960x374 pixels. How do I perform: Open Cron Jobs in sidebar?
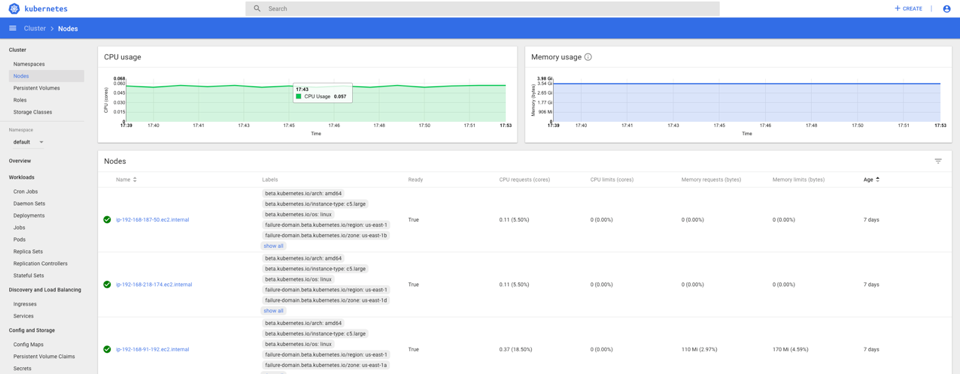point(25,192)
